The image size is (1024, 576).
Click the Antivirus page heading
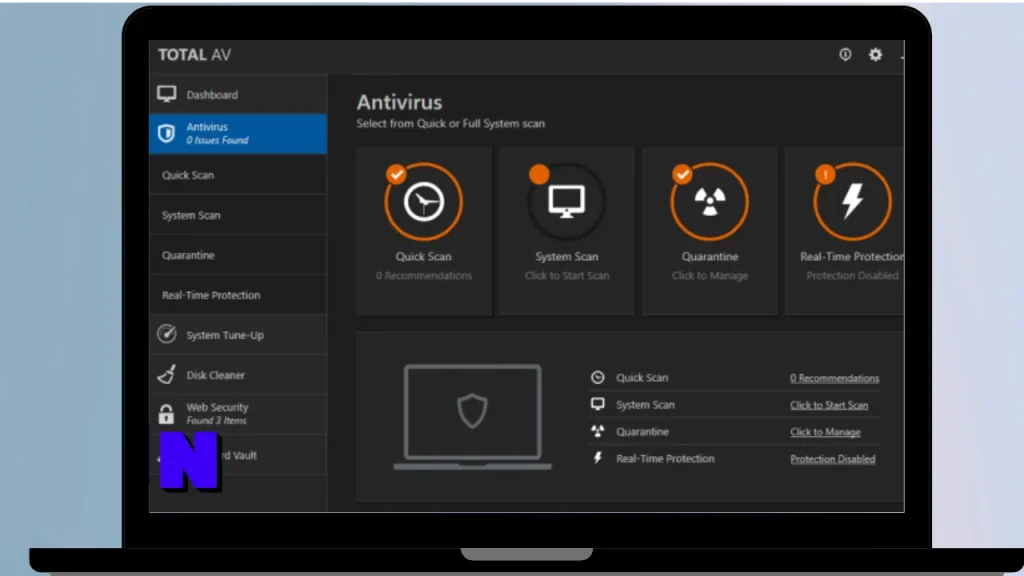[x=399, y=102]
